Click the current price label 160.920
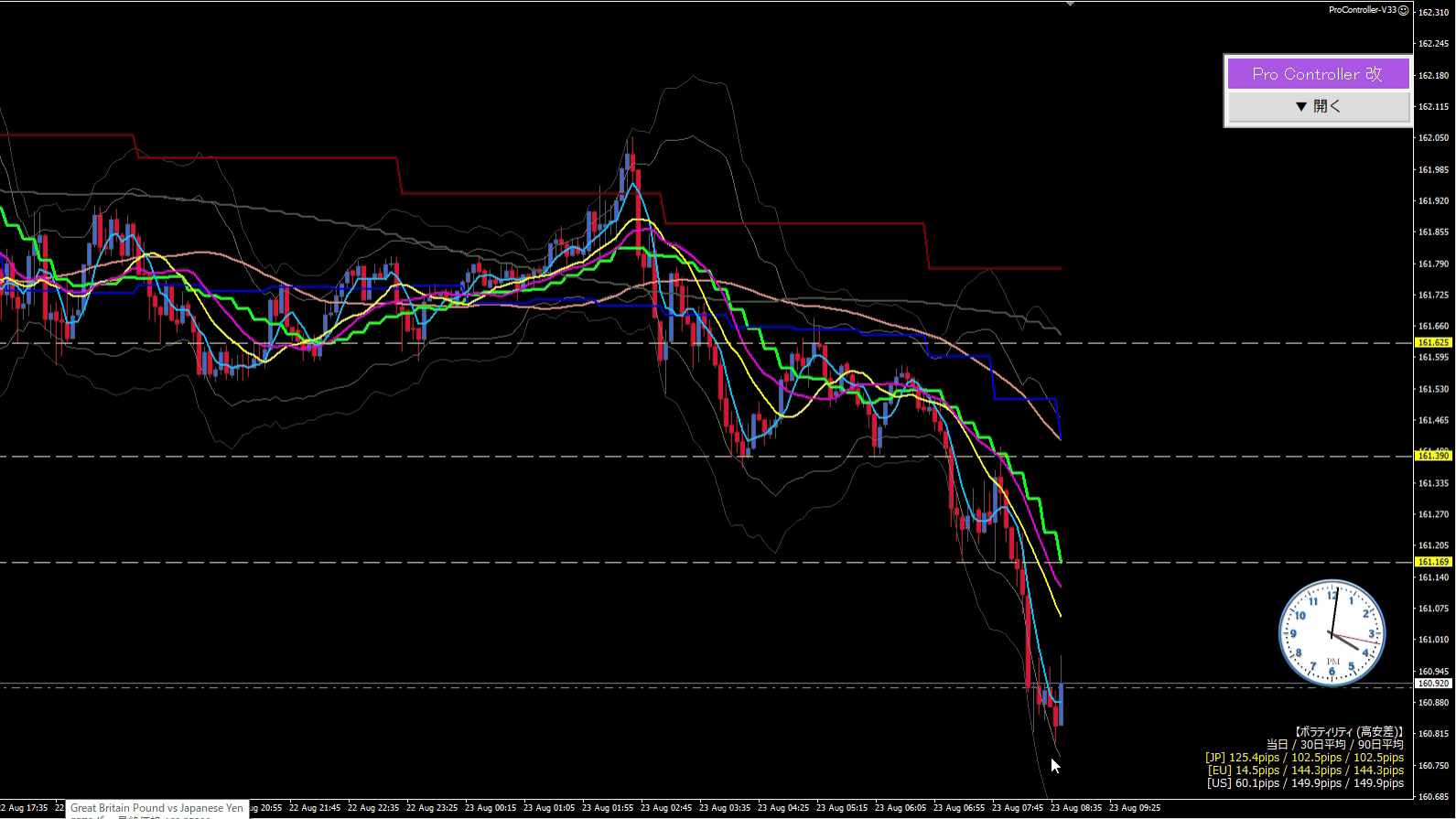 click(x=1433, y=684)
